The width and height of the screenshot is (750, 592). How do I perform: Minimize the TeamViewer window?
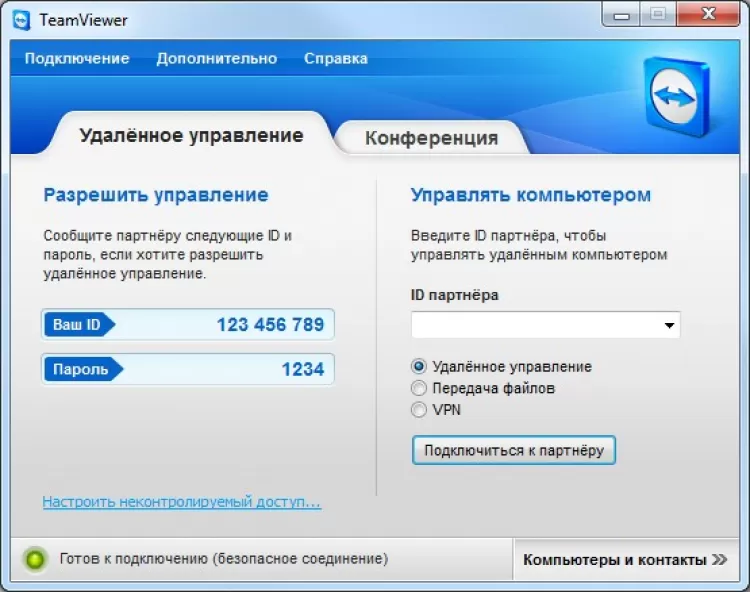621,15
